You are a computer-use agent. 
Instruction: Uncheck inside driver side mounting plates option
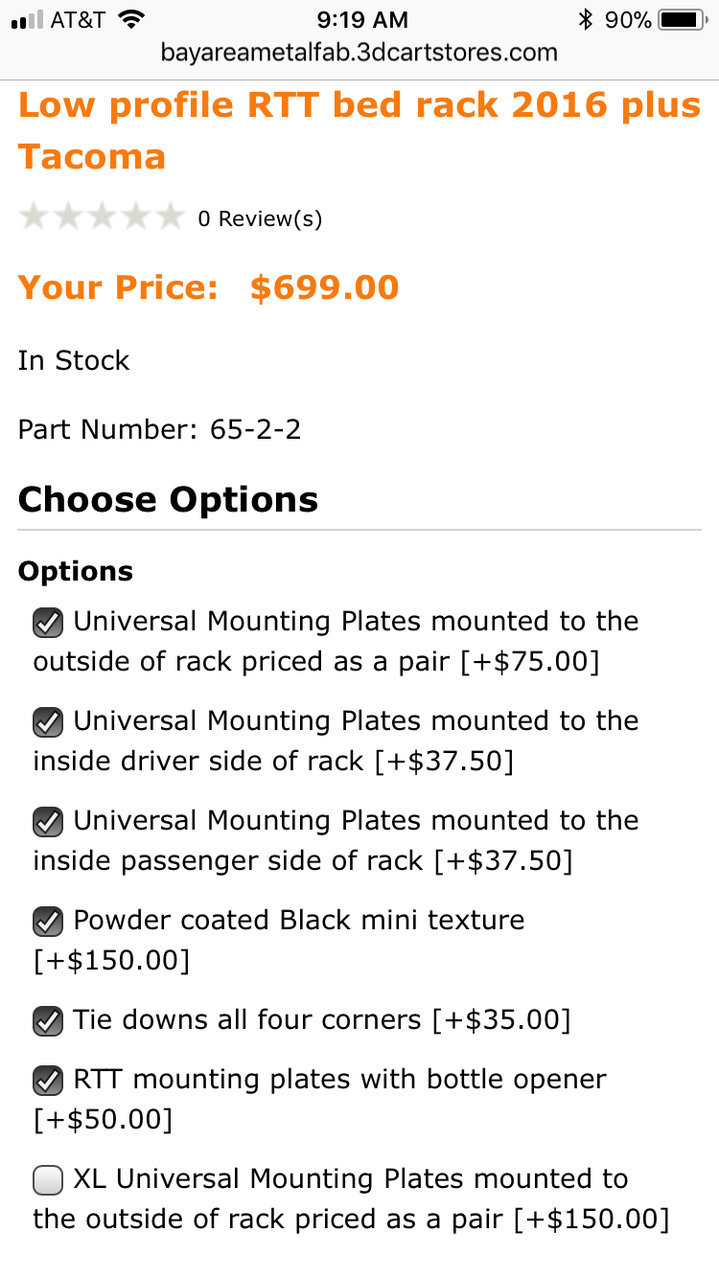[x=47, y=722]
